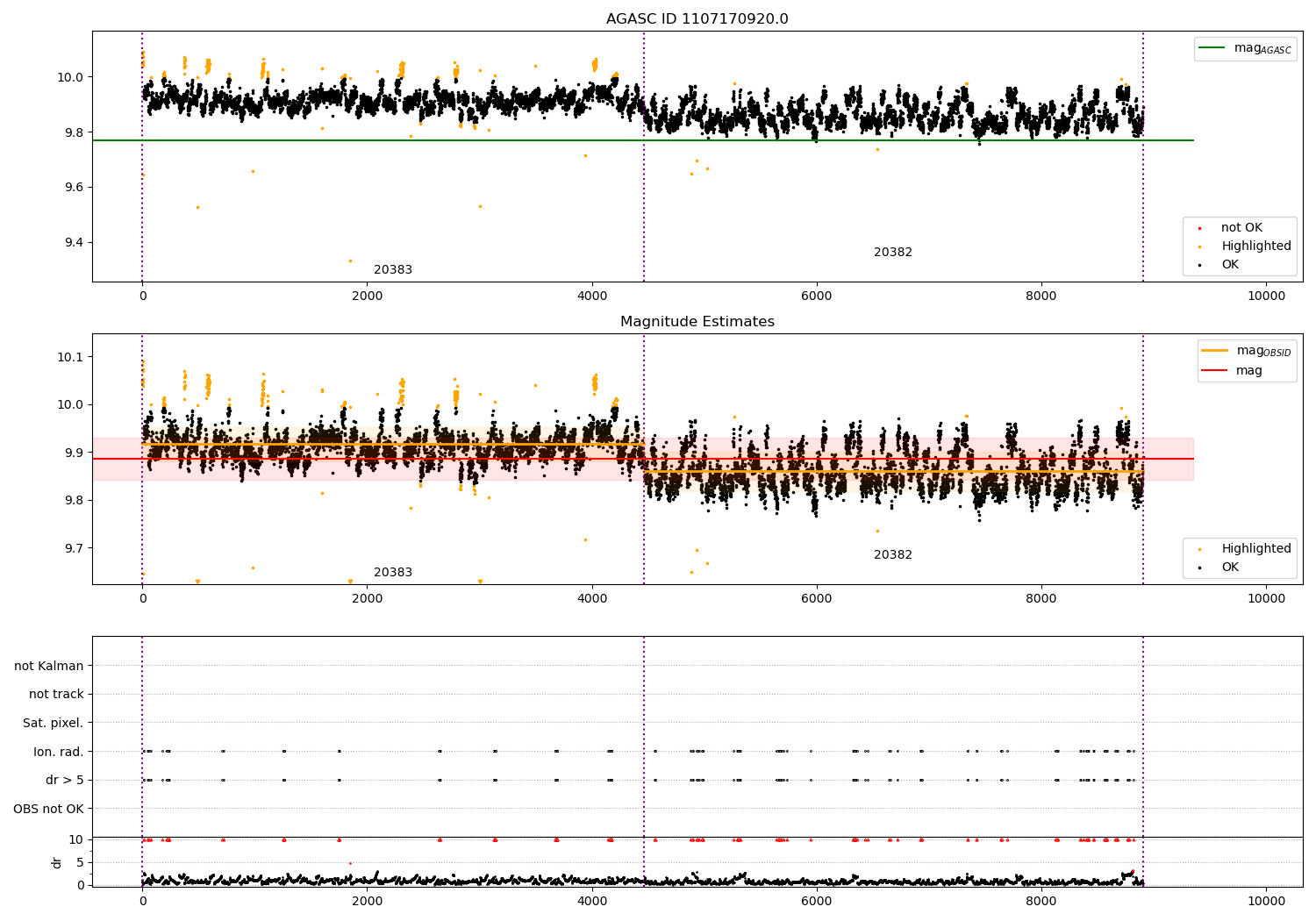Click x-tick 2000 under the dr panel

click(367, 902)
